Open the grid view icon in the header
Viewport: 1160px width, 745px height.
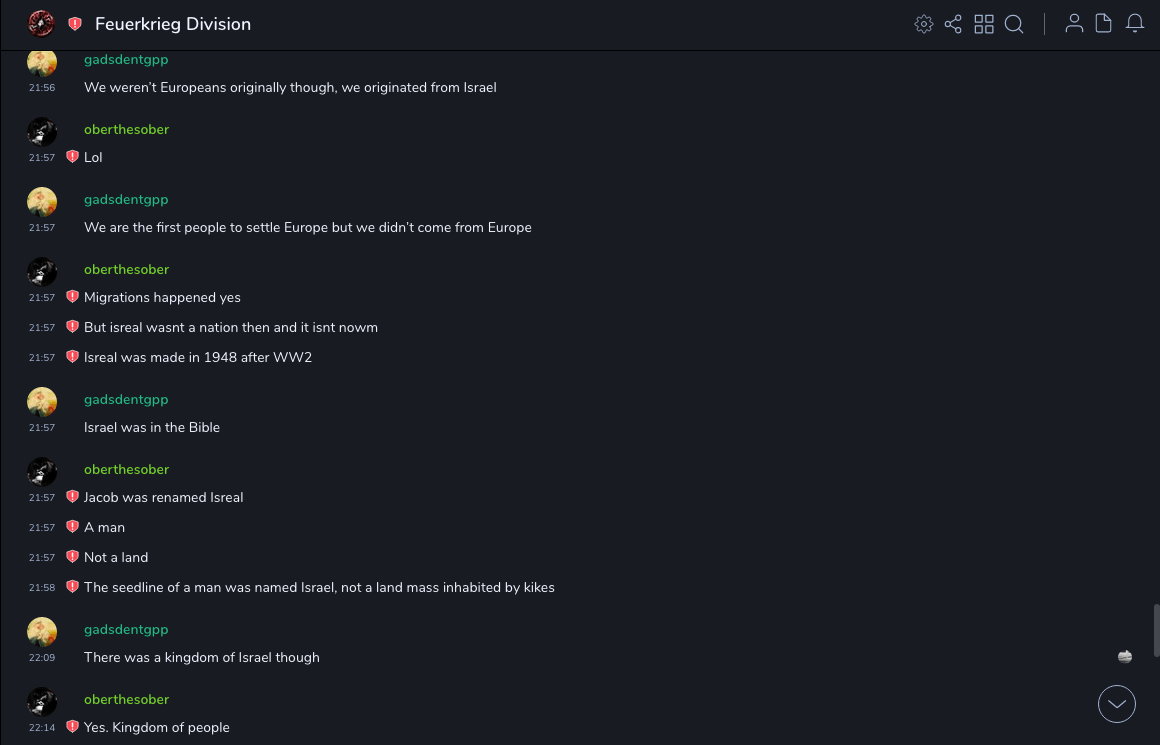tap(984, 24)
